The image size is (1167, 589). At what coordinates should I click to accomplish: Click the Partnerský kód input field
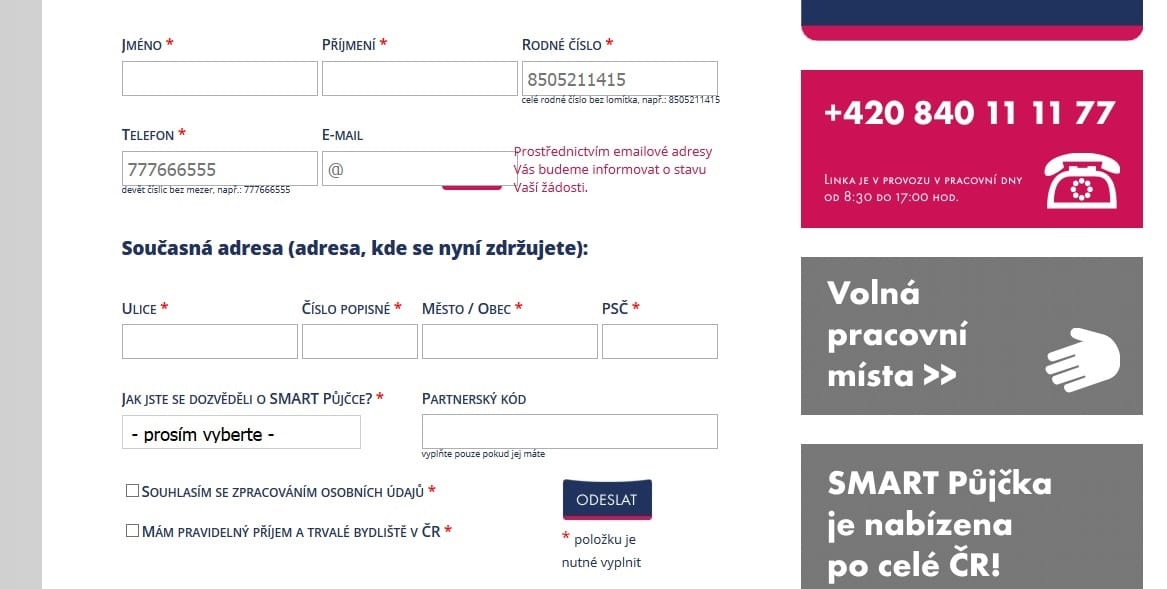[x=570, y=431]
